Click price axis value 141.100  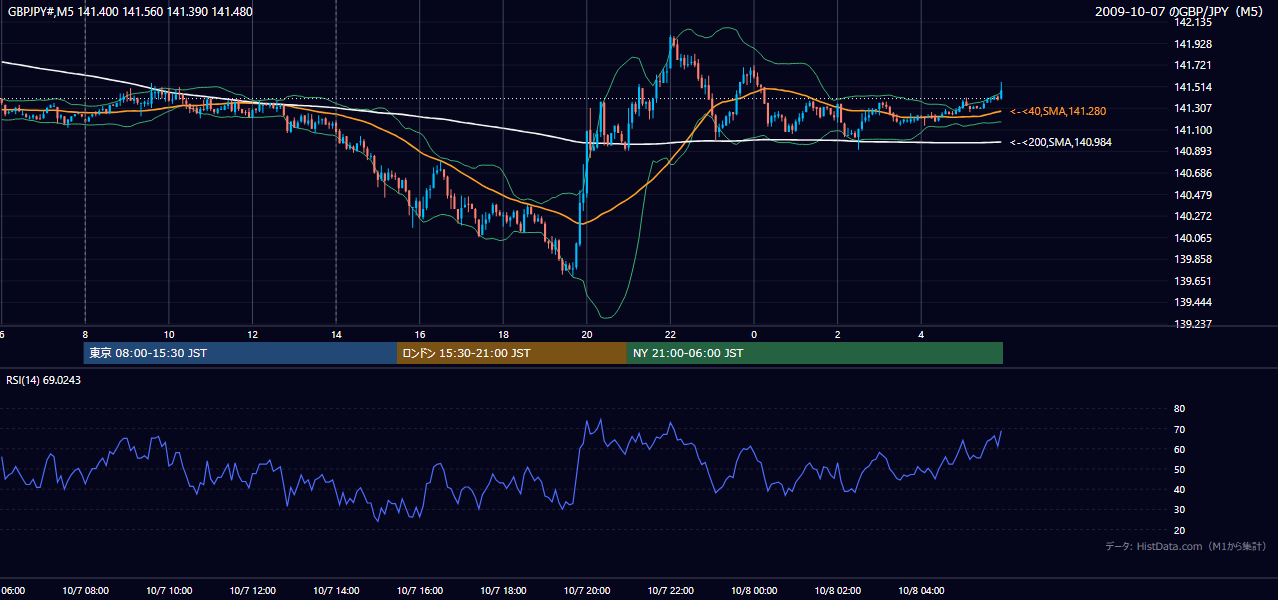pos(1194,130)
